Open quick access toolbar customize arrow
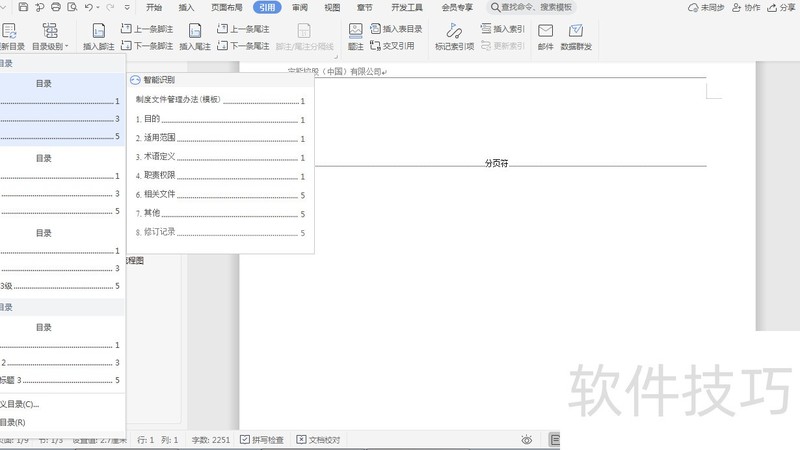This screenshot has height=450, width=800. [127, 7]
